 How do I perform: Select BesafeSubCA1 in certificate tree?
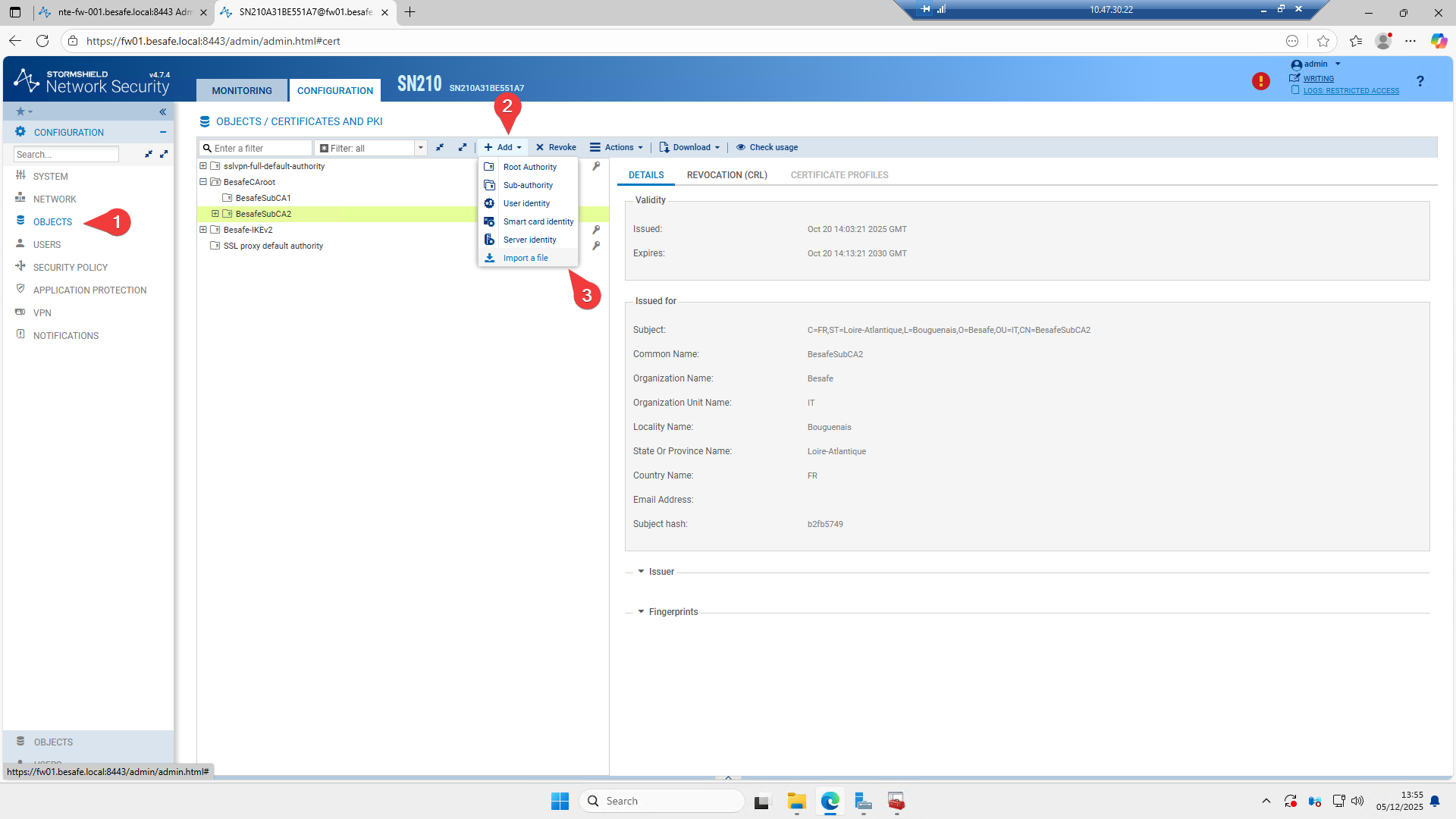pyautogui.click(x=263, y=198)
